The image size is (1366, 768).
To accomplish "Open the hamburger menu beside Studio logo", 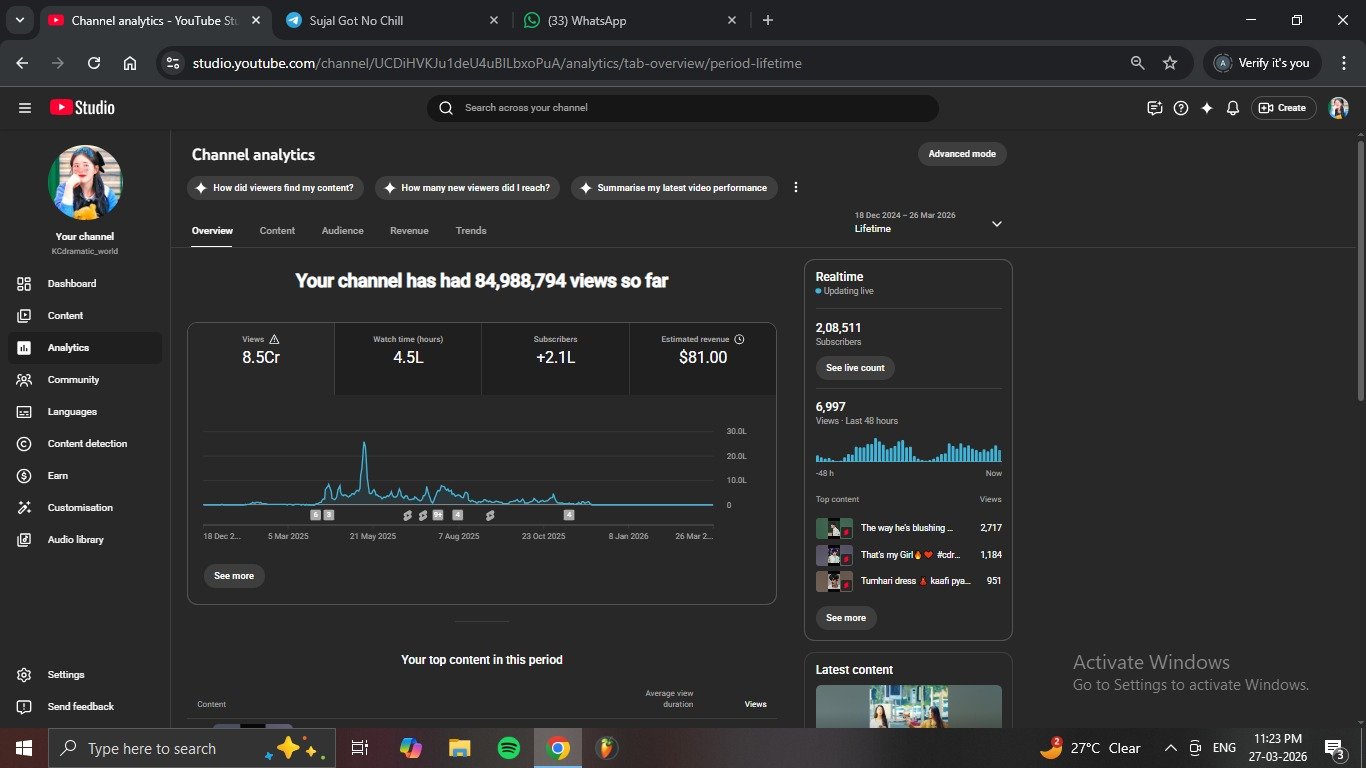I will [25, 108].
